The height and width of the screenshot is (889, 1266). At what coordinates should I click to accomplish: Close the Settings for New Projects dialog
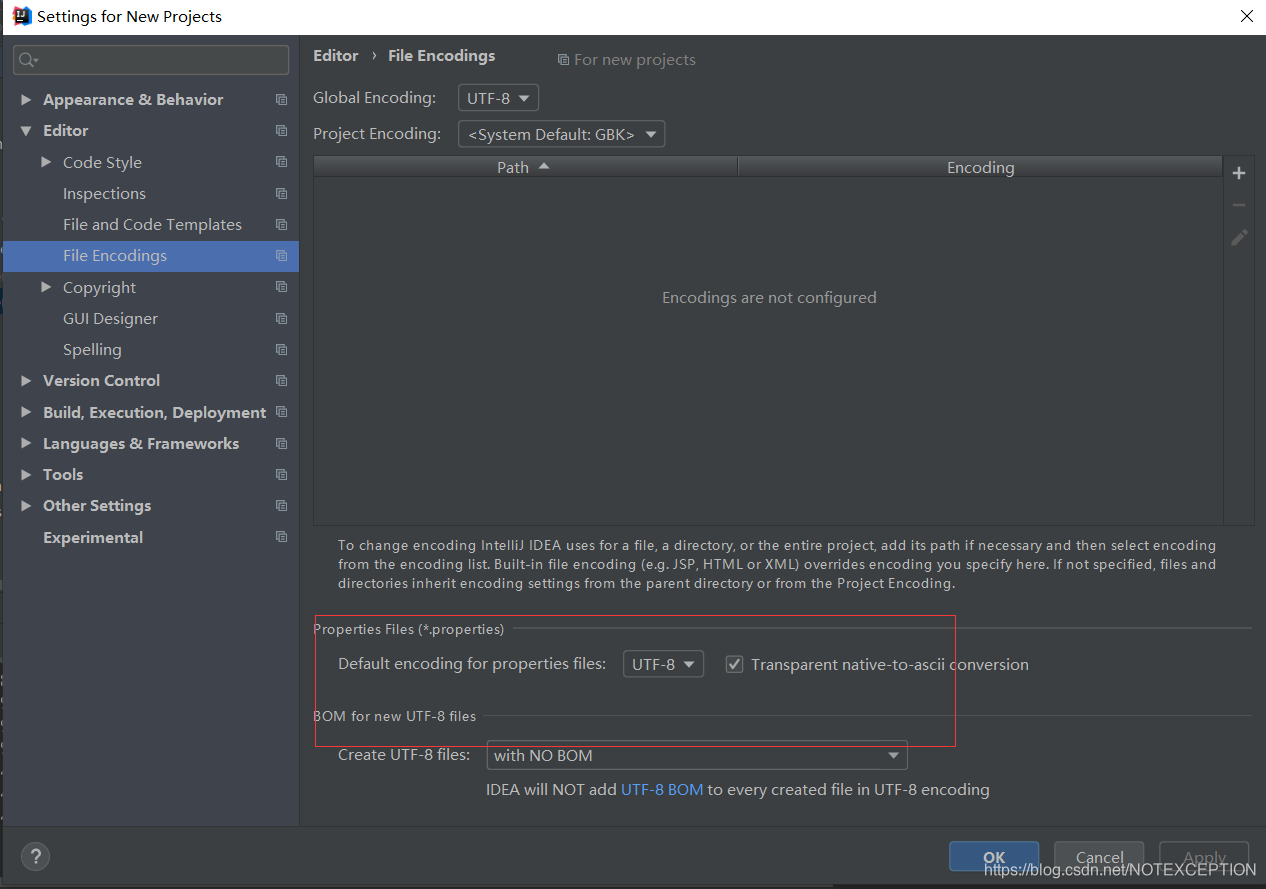(x=1246, y=16)
